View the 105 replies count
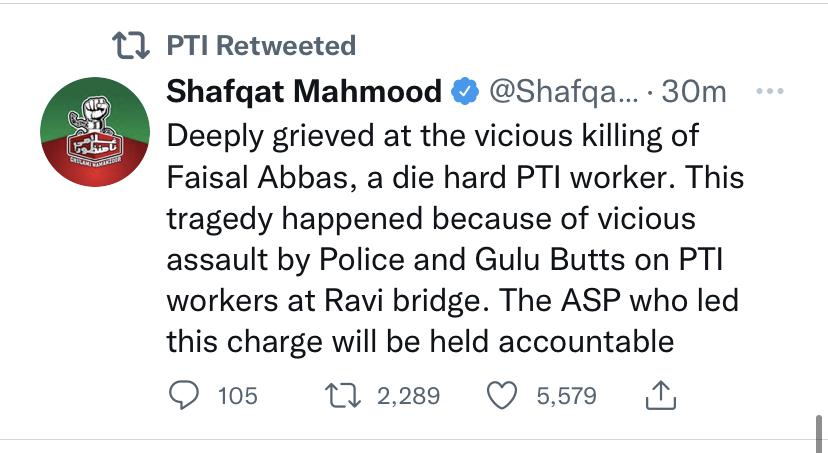The image size is (828, 453). 238,396
